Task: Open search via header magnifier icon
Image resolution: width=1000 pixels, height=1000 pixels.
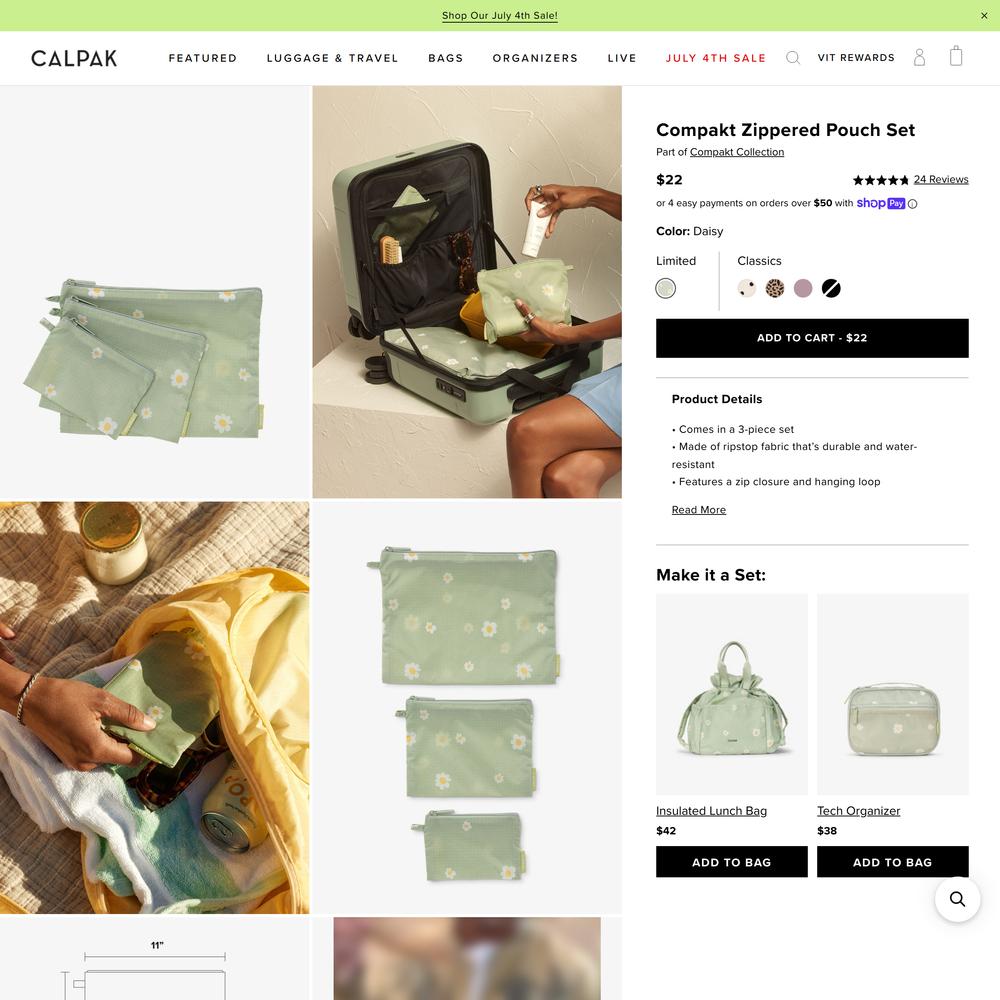Action: tap(793, 58)
